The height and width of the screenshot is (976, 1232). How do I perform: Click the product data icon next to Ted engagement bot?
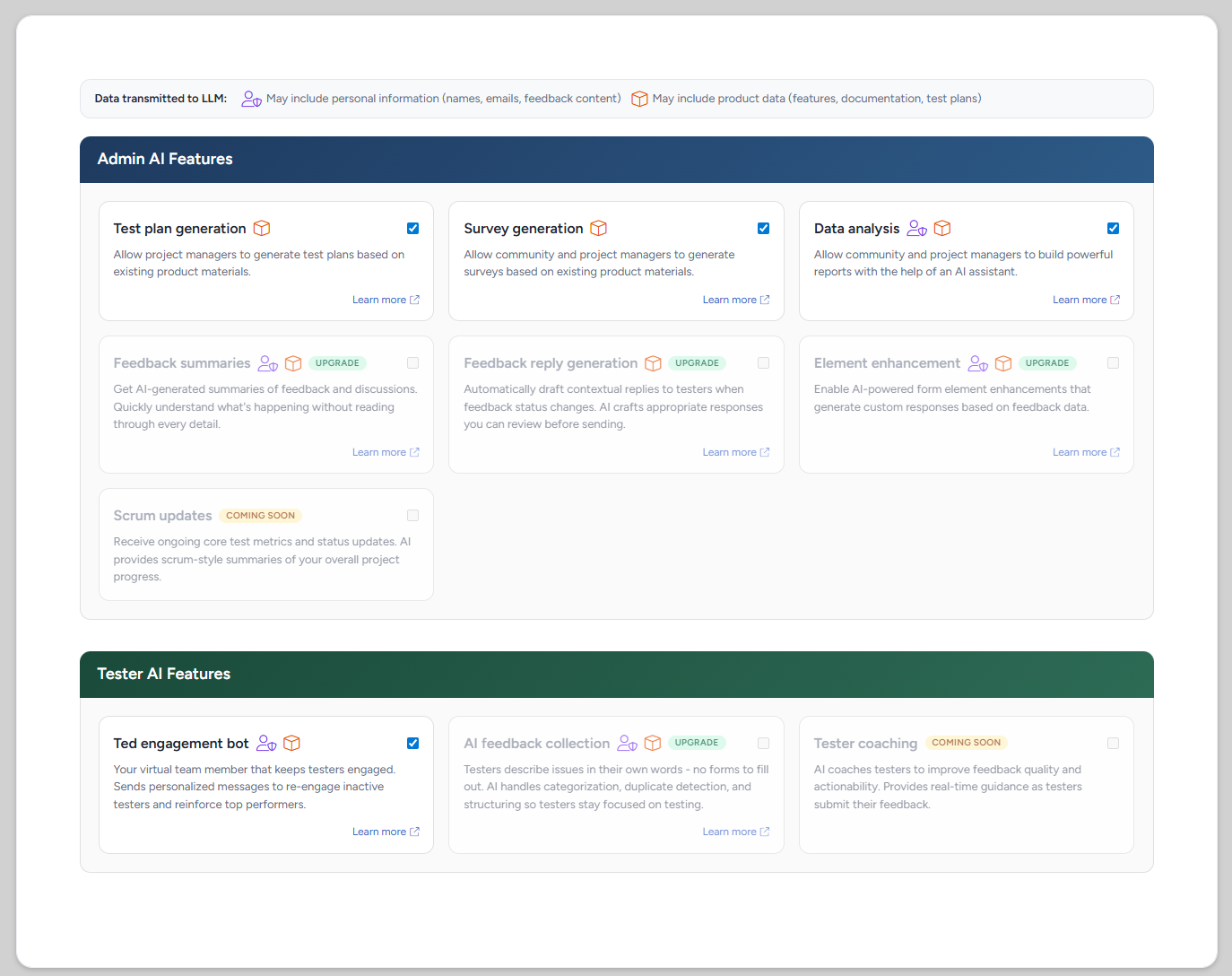(x=291, y=744)
